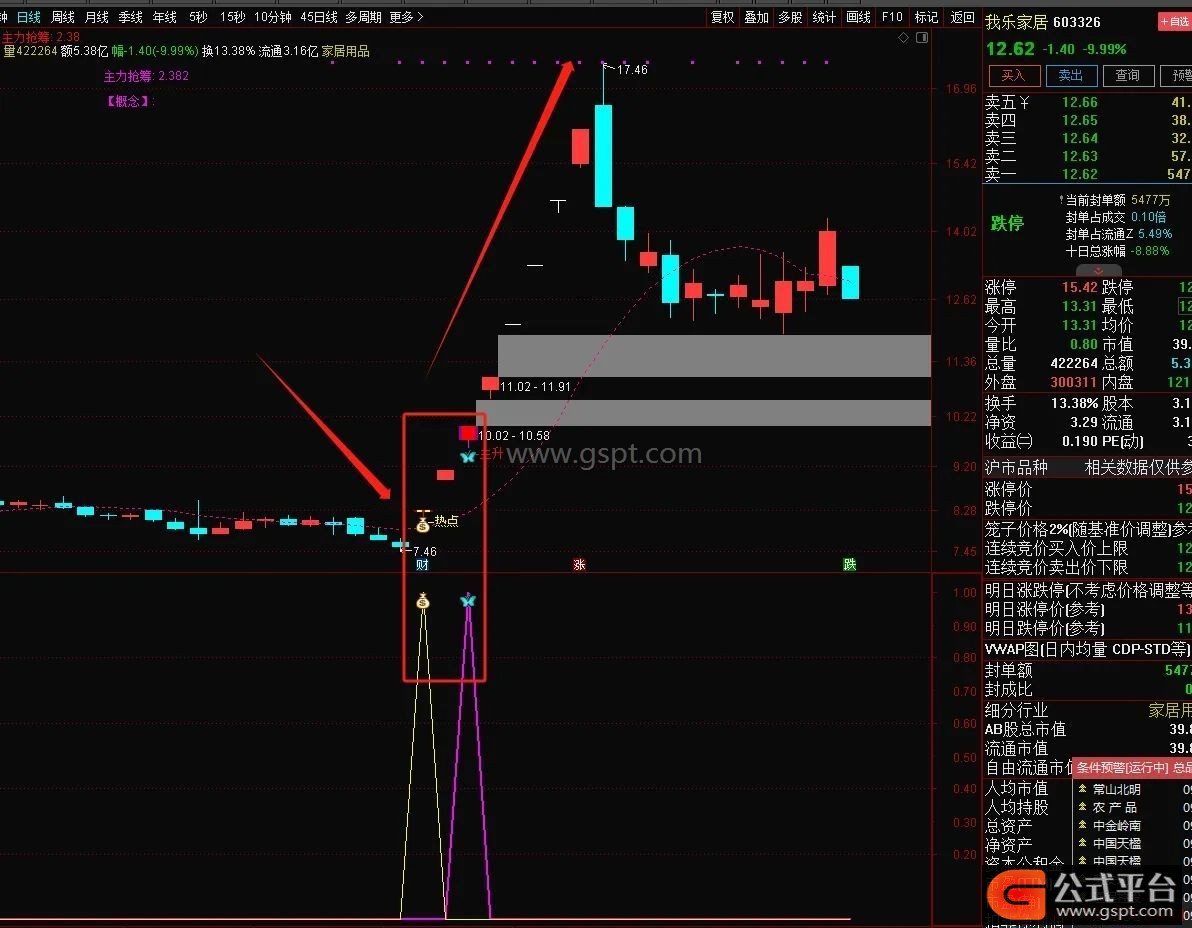Click the butterfly icon in lower indicator panel
The height and width of the screenshot is (928, 1192).
click(468, 600)
